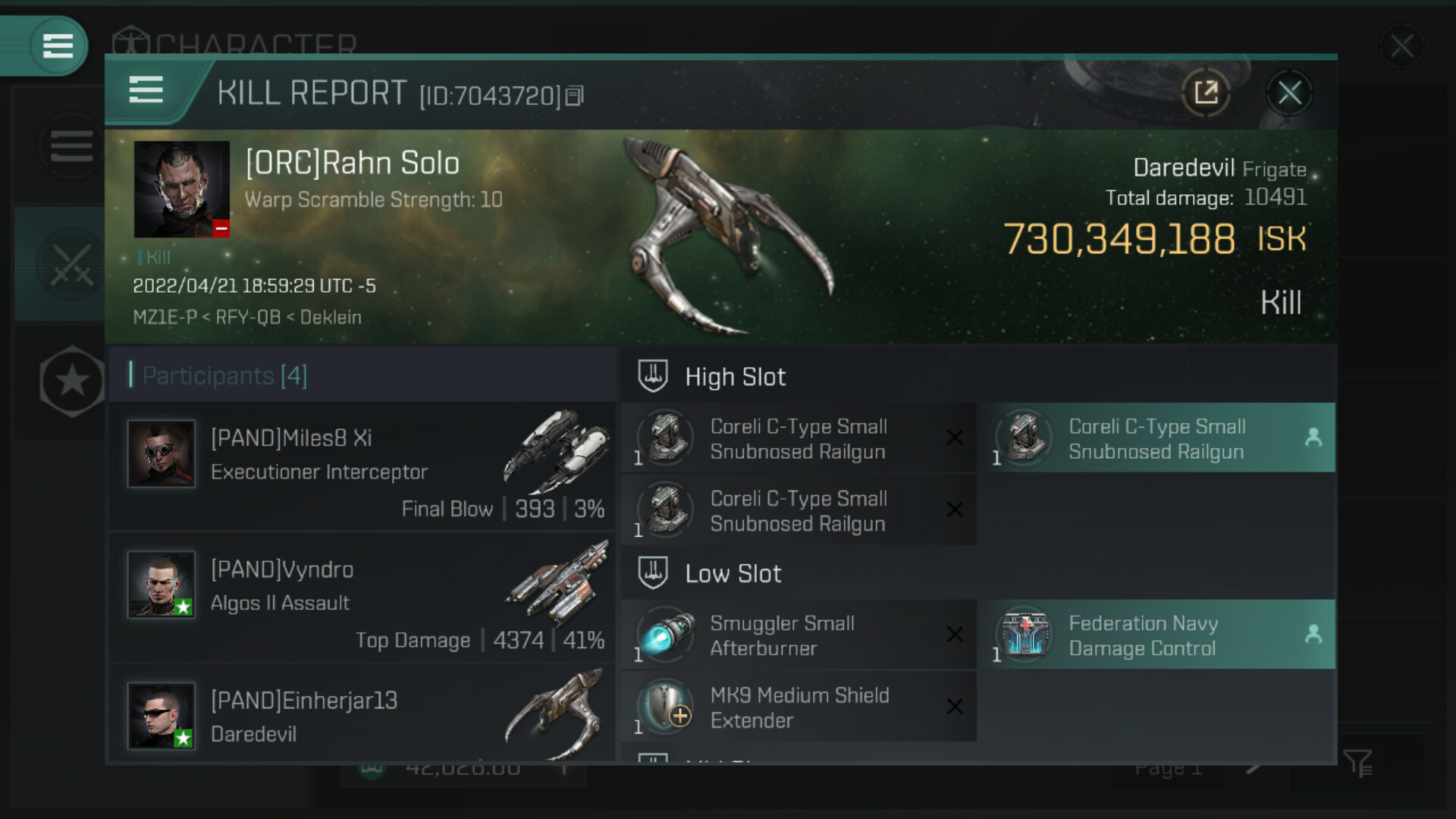This screenshot has width=1456, height=819.
Task: Open the main hamburger menu at top left
Action: coord(57,45)
